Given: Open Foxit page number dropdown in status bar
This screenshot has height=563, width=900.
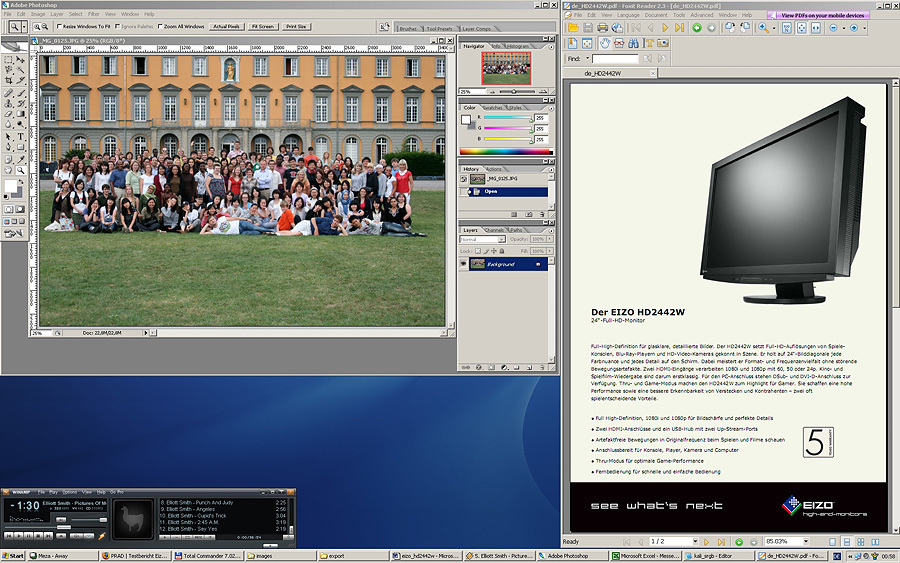Looking at the screenshot, I should (x=695, y=541).
